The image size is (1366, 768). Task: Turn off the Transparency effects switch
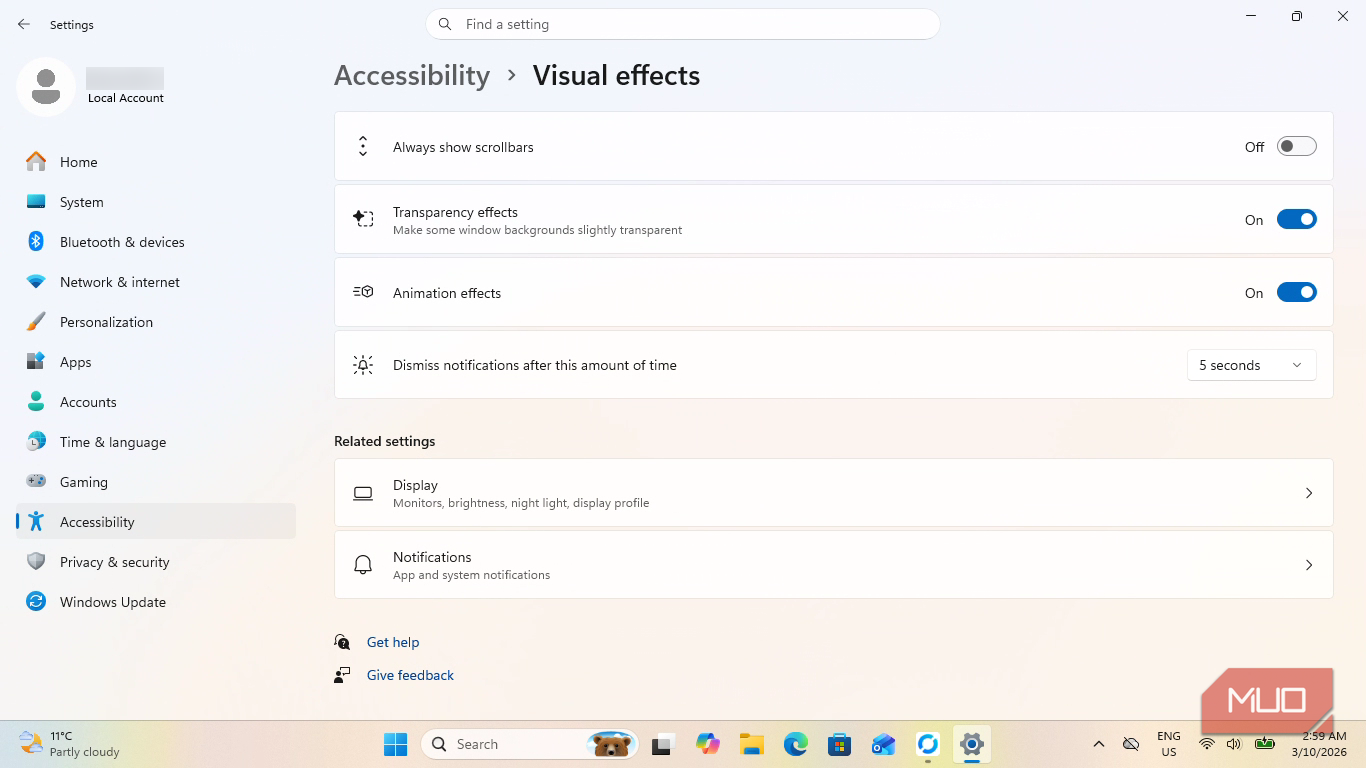click(1296, 220)
